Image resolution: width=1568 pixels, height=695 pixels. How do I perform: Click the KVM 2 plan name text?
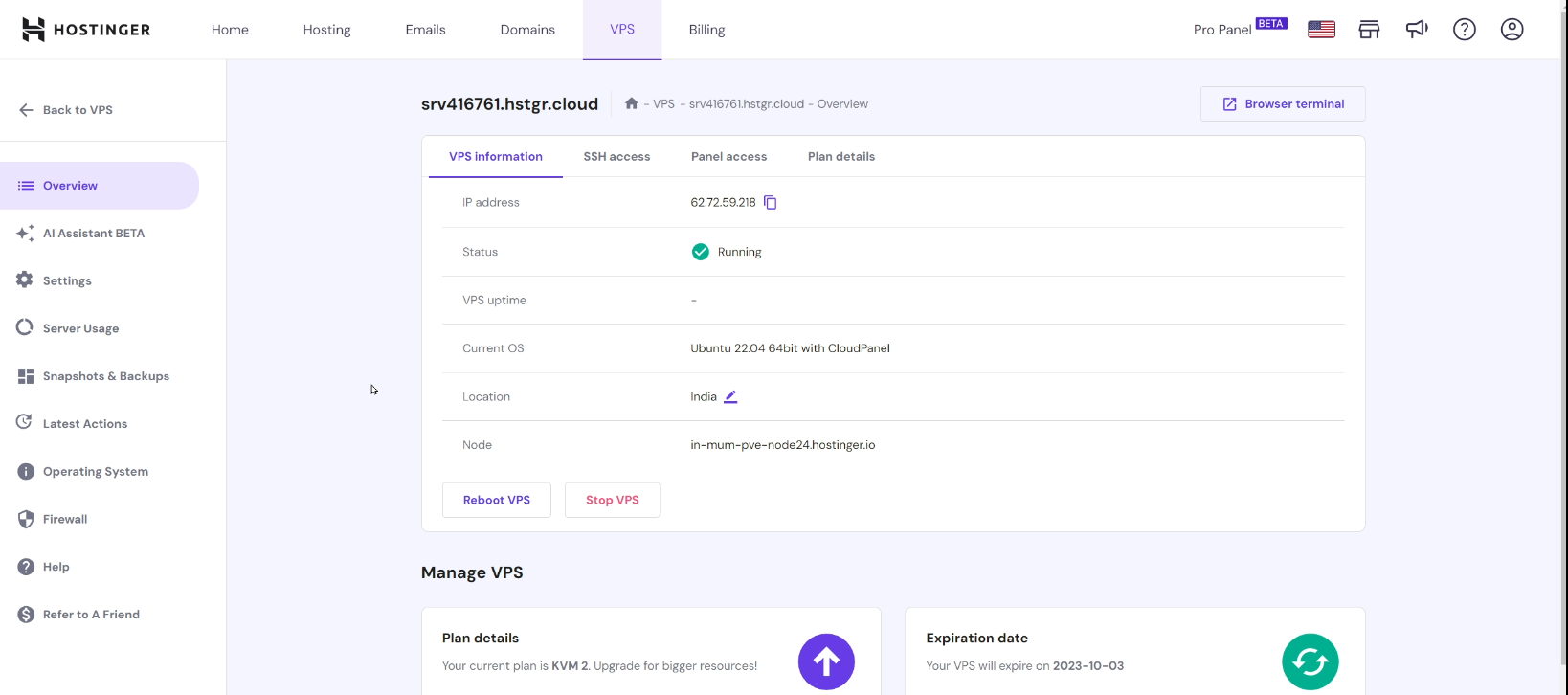[x=570, y=666]
